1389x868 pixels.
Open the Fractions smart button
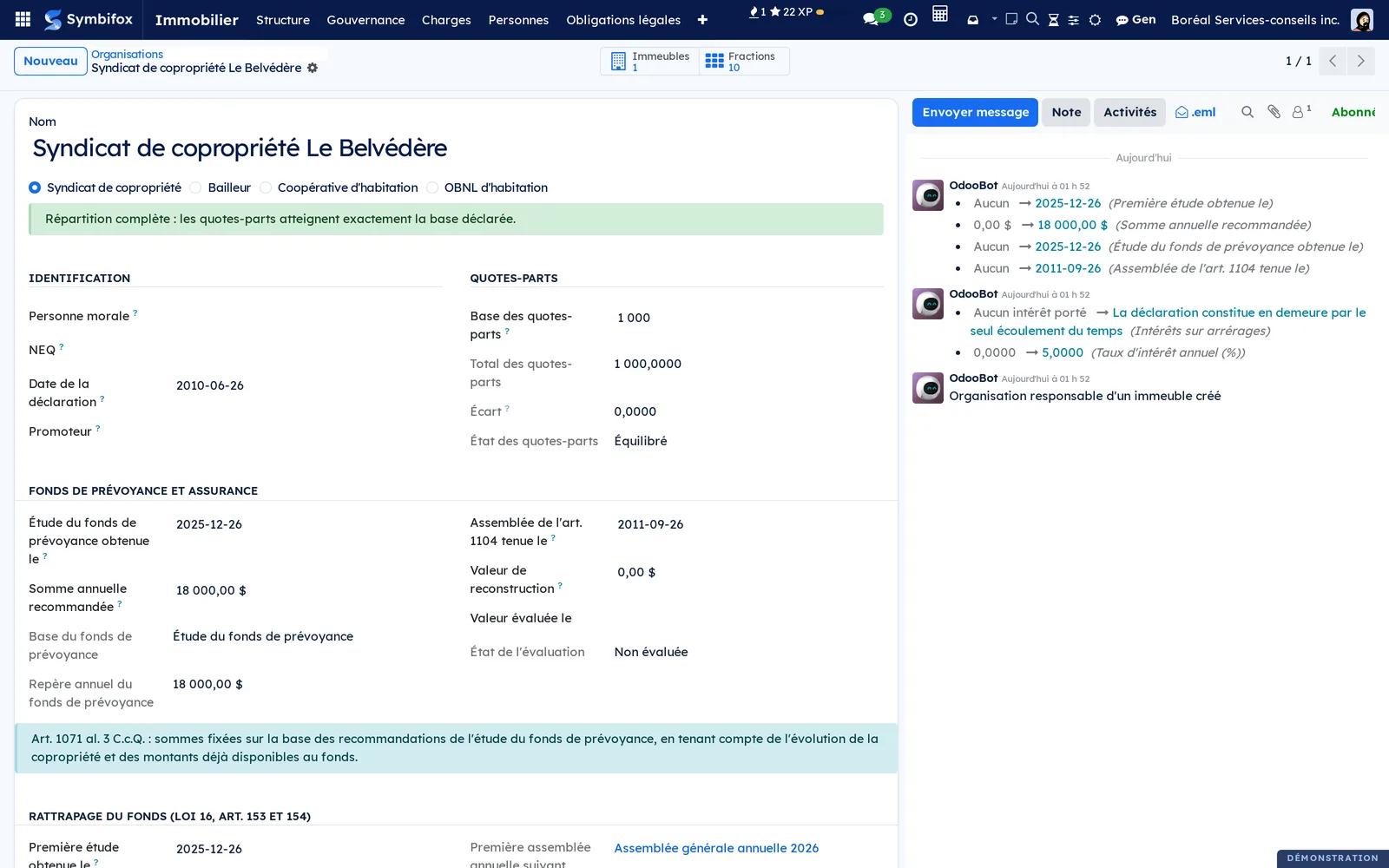tap(744, 61)
